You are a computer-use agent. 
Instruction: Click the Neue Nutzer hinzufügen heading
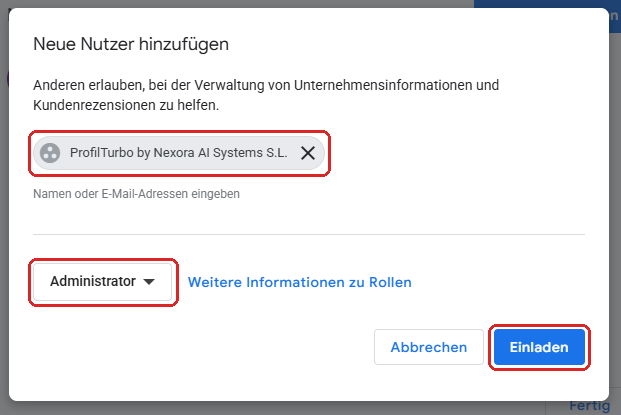pos(131,44)
